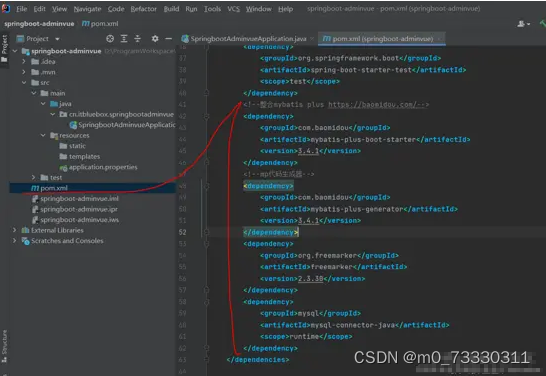
Task: Collapse the resources folder
Action: (x=43, y=135)
